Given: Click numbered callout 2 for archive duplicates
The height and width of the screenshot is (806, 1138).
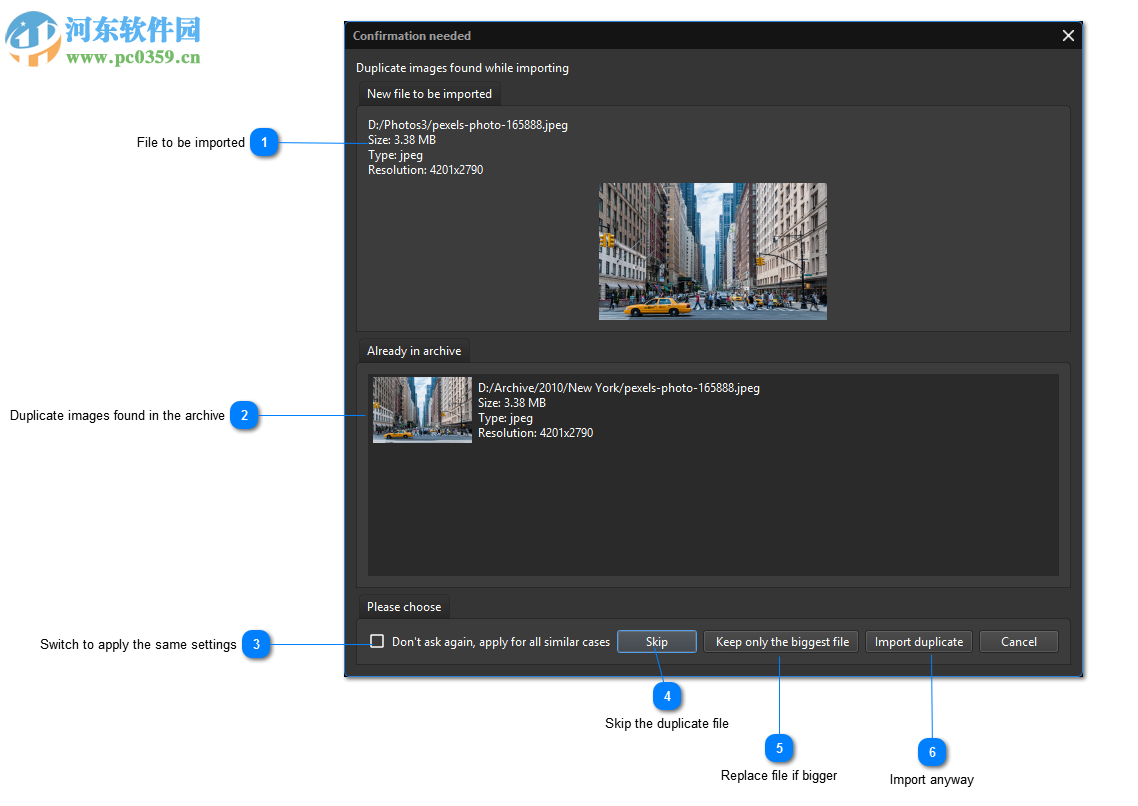Looking at the screenshot, I should click(244, 415).
